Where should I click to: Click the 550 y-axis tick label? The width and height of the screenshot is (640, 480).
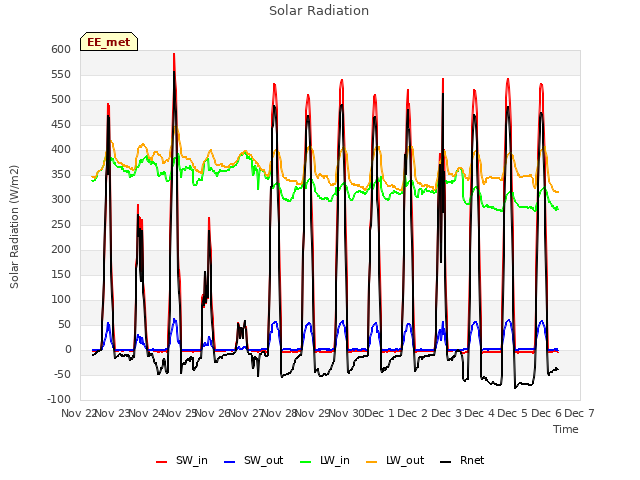[61, 74]
